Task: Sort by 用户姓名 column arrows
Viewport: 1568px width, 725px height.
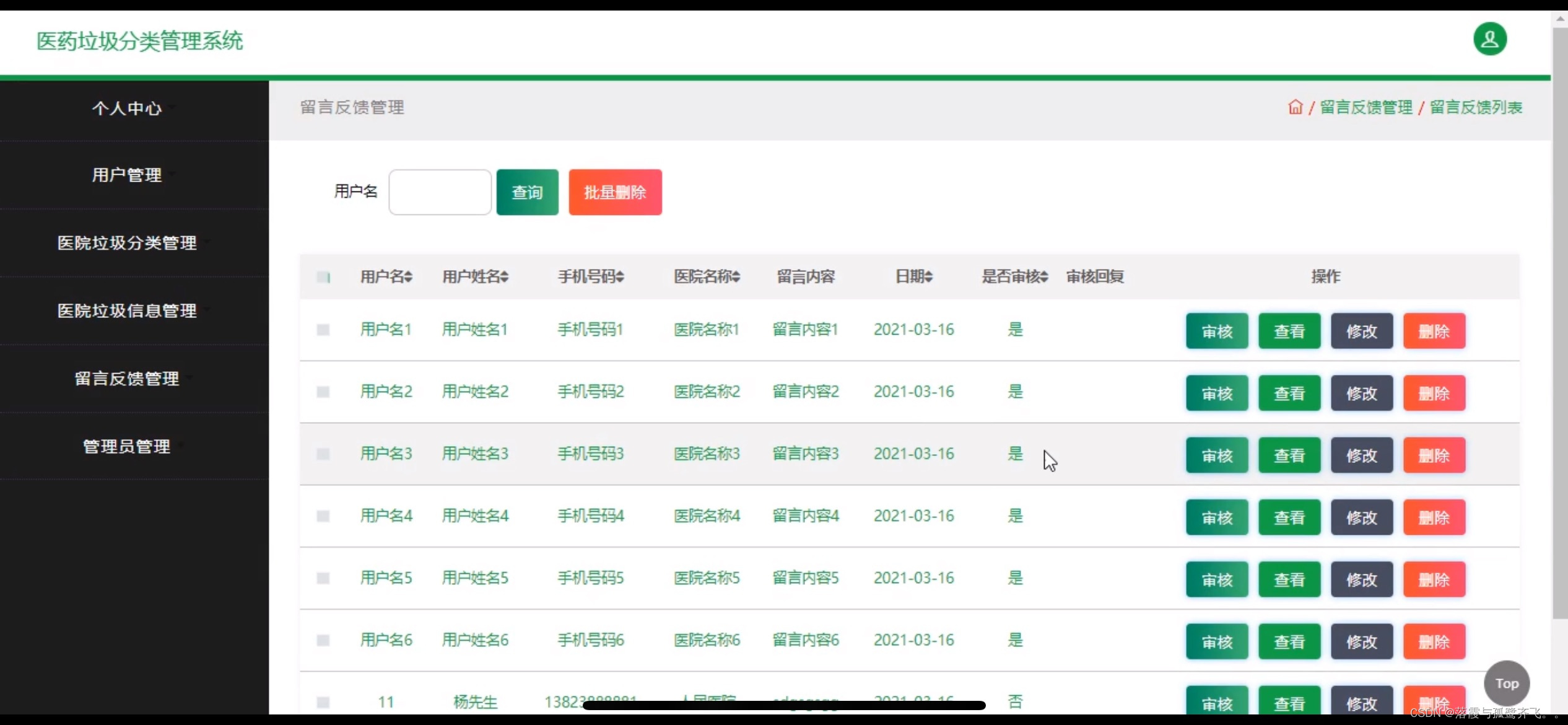Action: coord(505,277)
